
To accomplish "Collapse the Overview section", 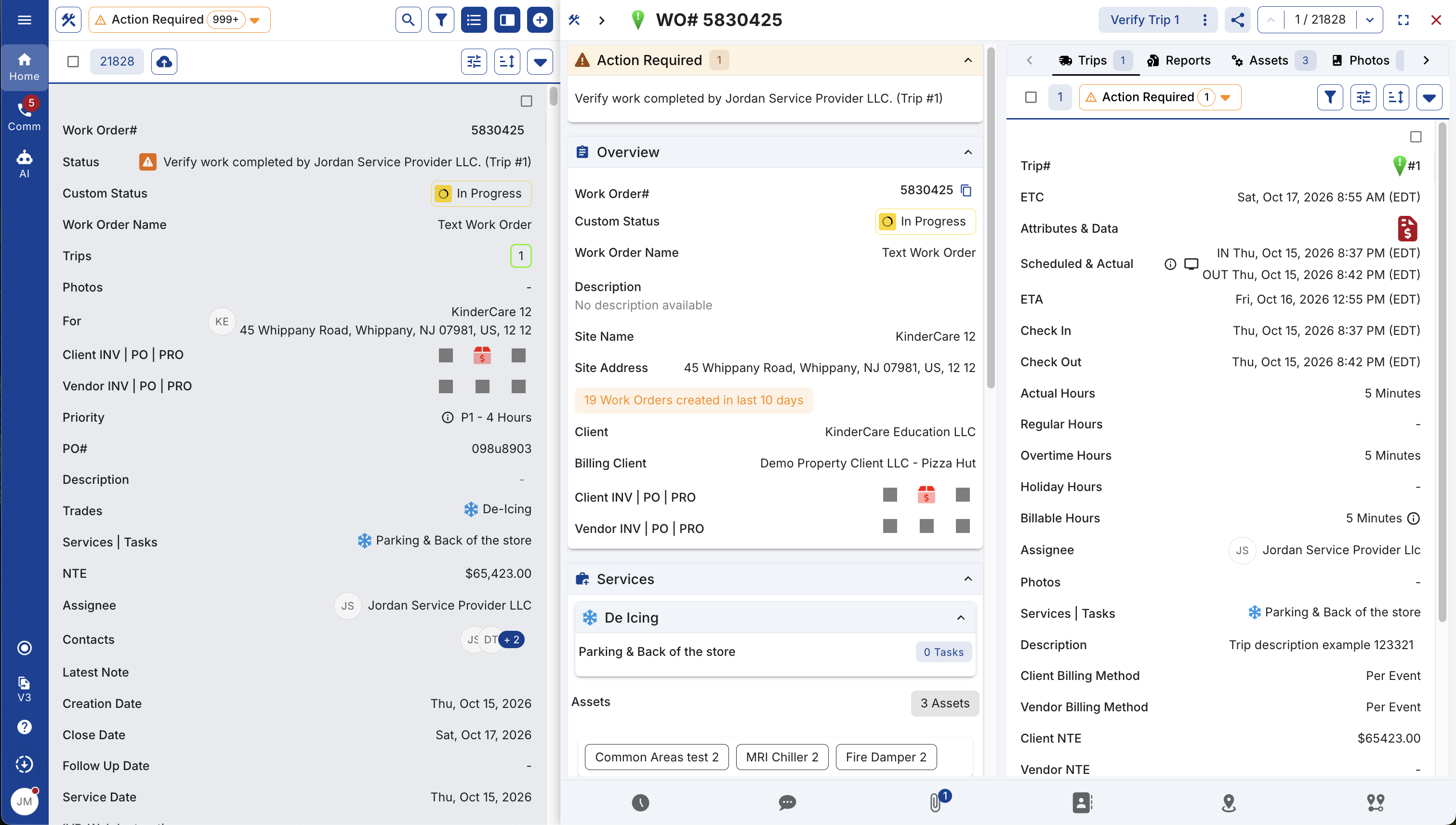I will coord(967,152).
